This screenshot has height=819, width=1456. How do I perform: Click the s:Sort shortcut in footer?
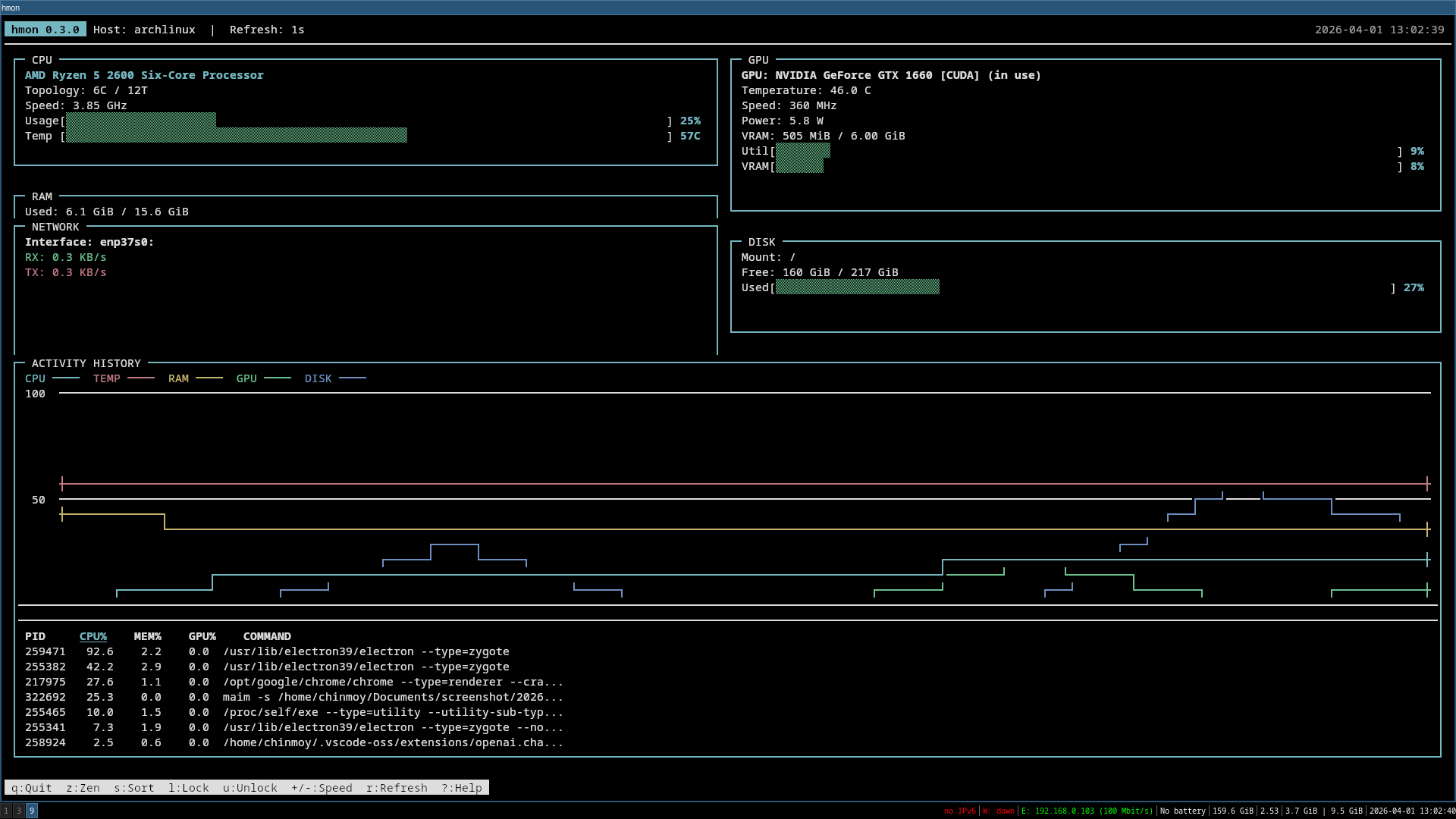pos(133,788)
